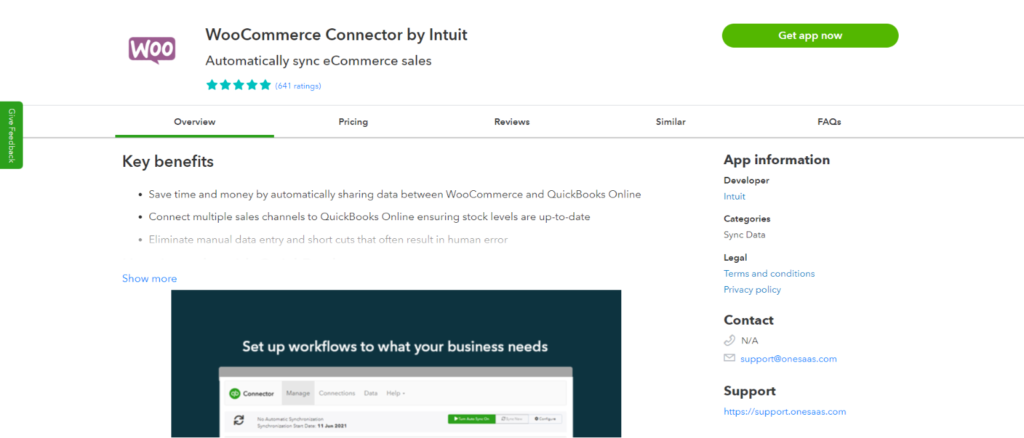This screenshot has width=1024, height=438.
Task: Click the 'Eliminate manual data entry' benefit line
Action: (x=328, y=240)
